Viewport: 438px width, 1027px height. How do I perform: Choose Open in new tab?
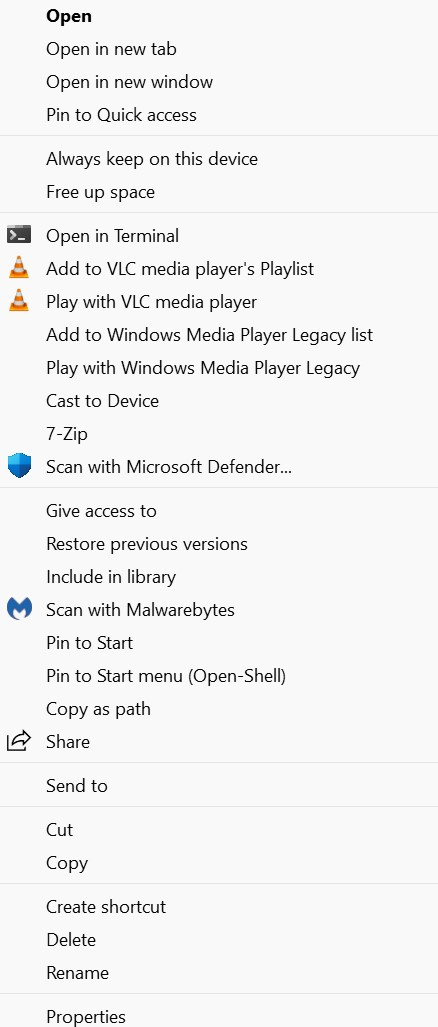coord(219,48)
